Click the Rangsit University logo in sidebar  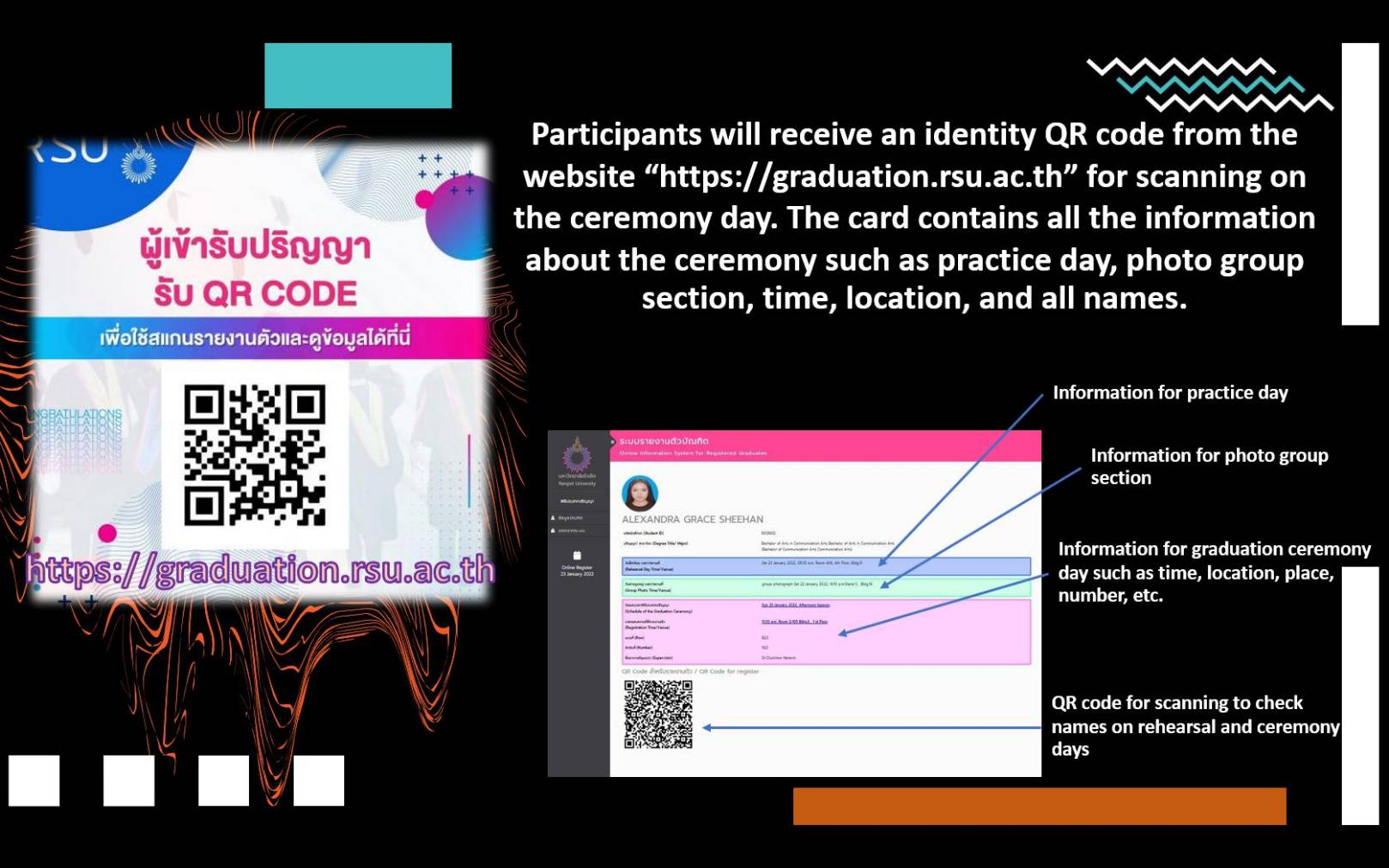[x=577, y=455]
